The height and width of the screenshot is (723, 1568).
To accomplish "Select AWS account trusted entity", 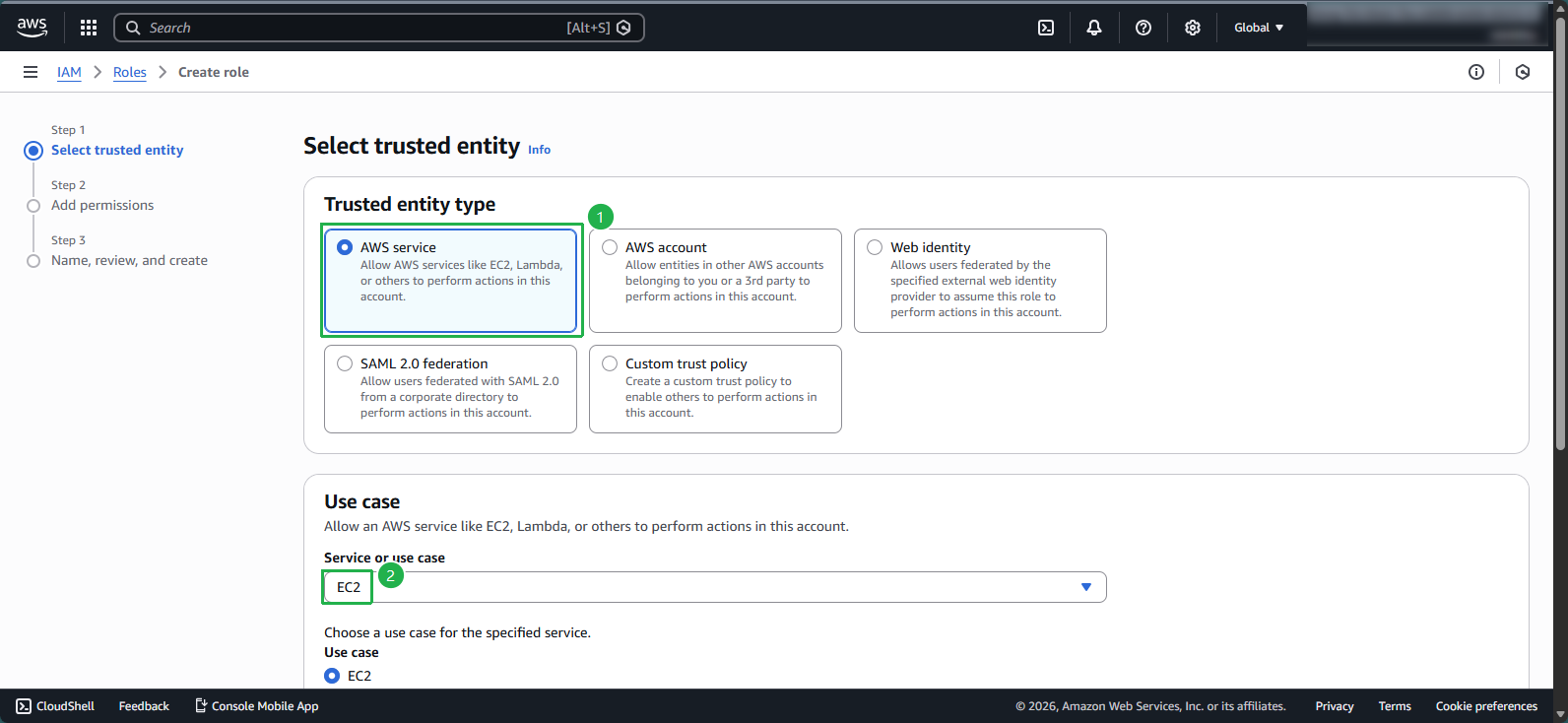I will coord(715,281).
